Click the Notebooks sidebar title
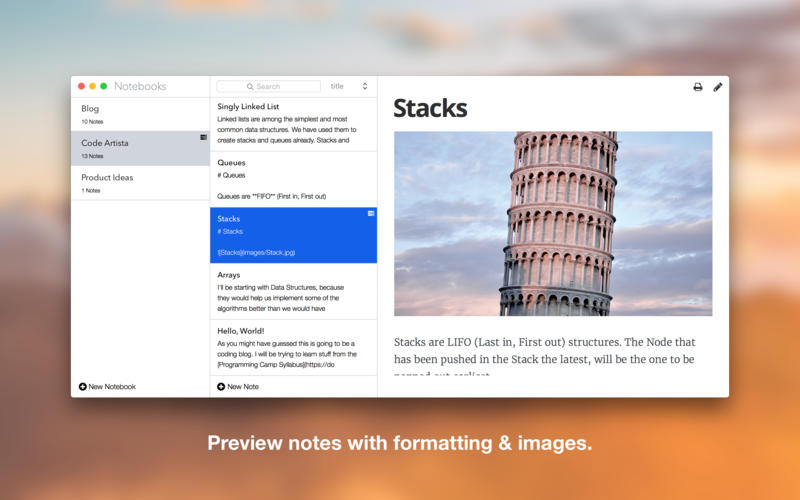This screenshot has height=500, width=800. [x=140, y=86]
